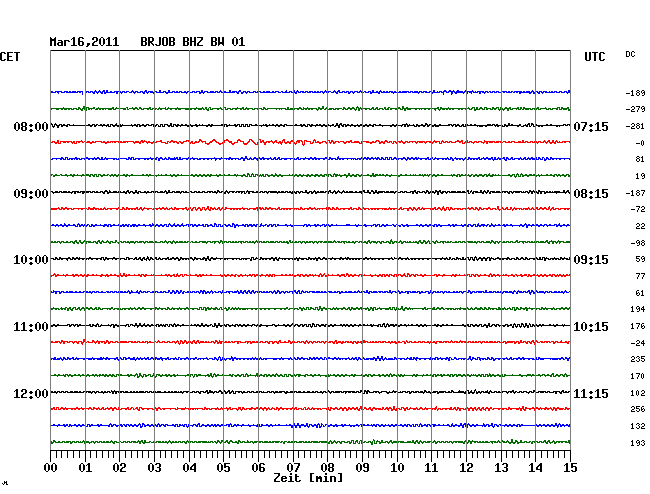Click the UTC time label "07:15"
Screen dimensions: 650x494
coord(591,126)
